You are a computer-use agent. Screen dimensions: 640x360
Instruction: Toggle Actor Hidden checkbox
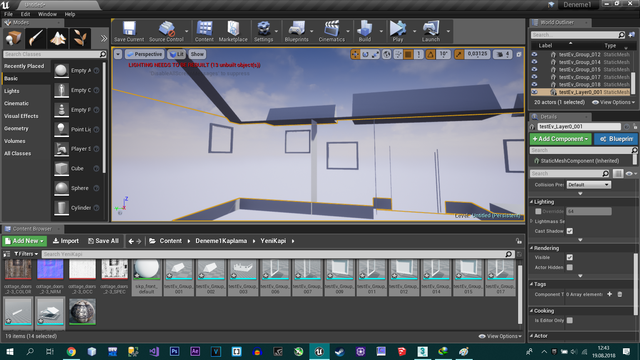[570, 267]
